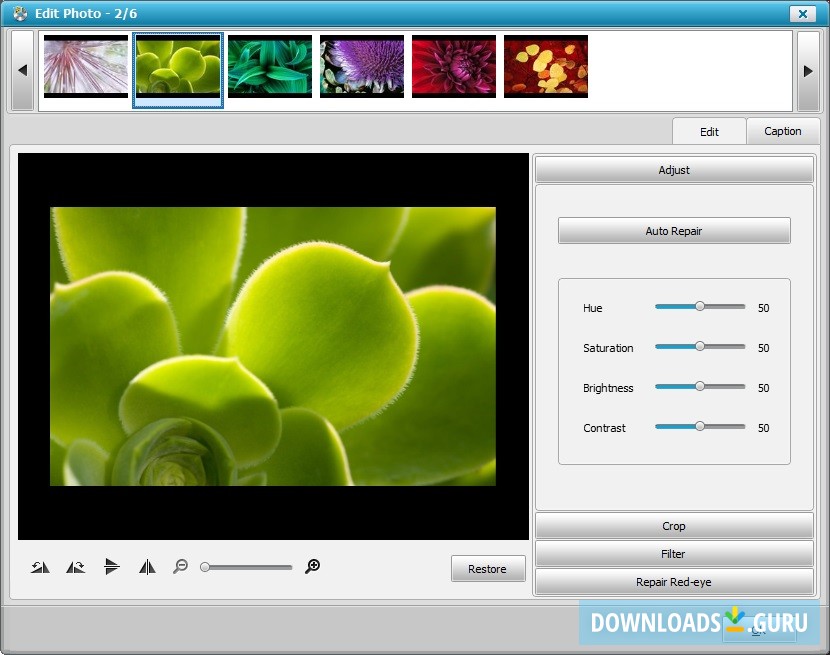Select the previous thumbnail arrow
This screenshot has height=655, width=830.
tap(22, 67)
